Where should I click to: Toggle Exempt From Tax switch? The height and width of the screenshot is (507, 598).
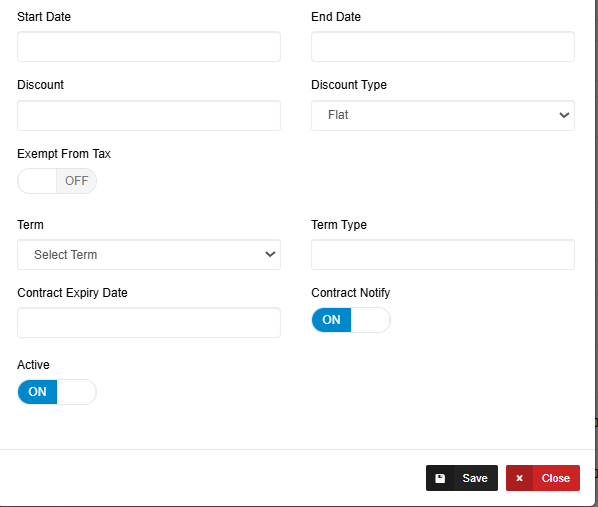point(57,181)
